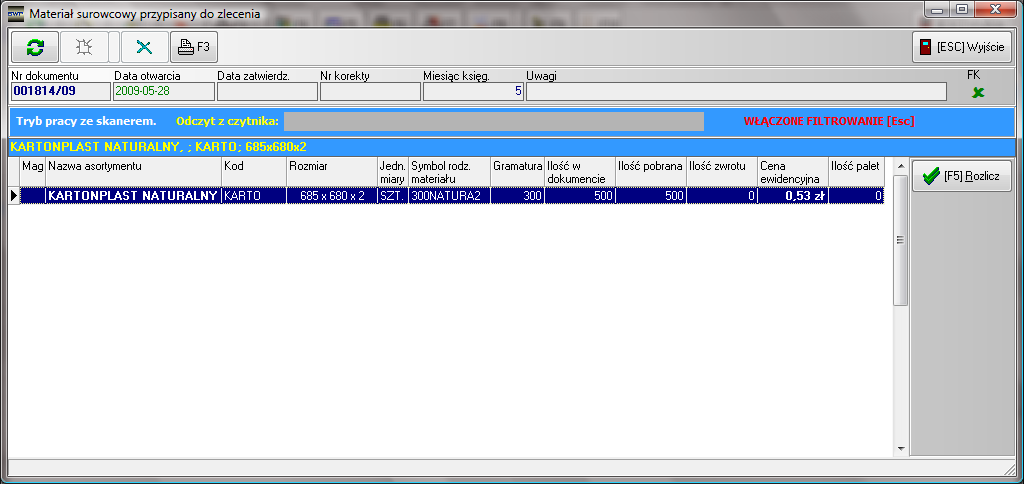Click the application icon in the title bar

pos(15,14)
